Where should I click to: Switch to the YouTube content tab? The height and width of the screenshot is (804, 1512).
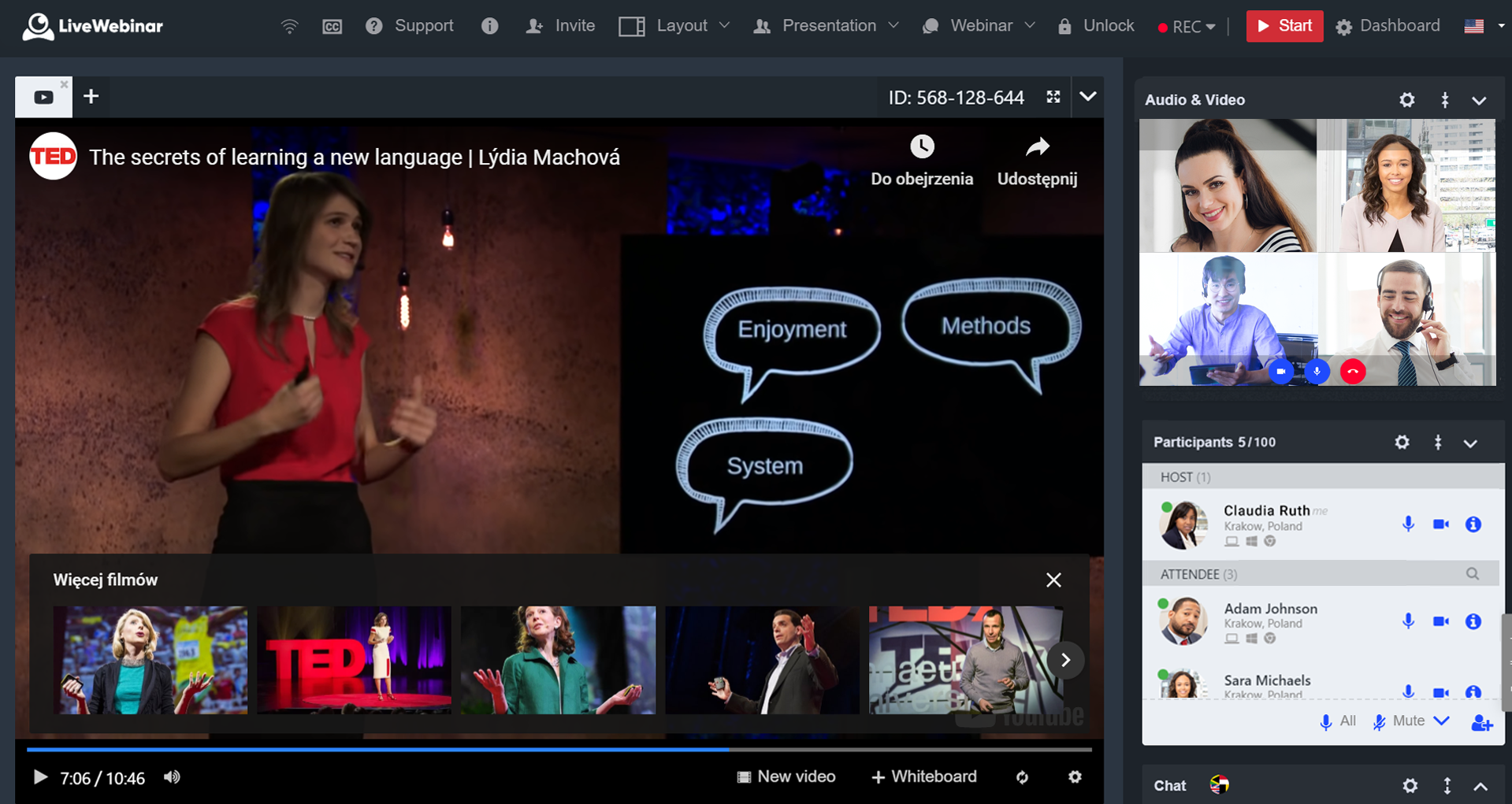click(43, 96)
